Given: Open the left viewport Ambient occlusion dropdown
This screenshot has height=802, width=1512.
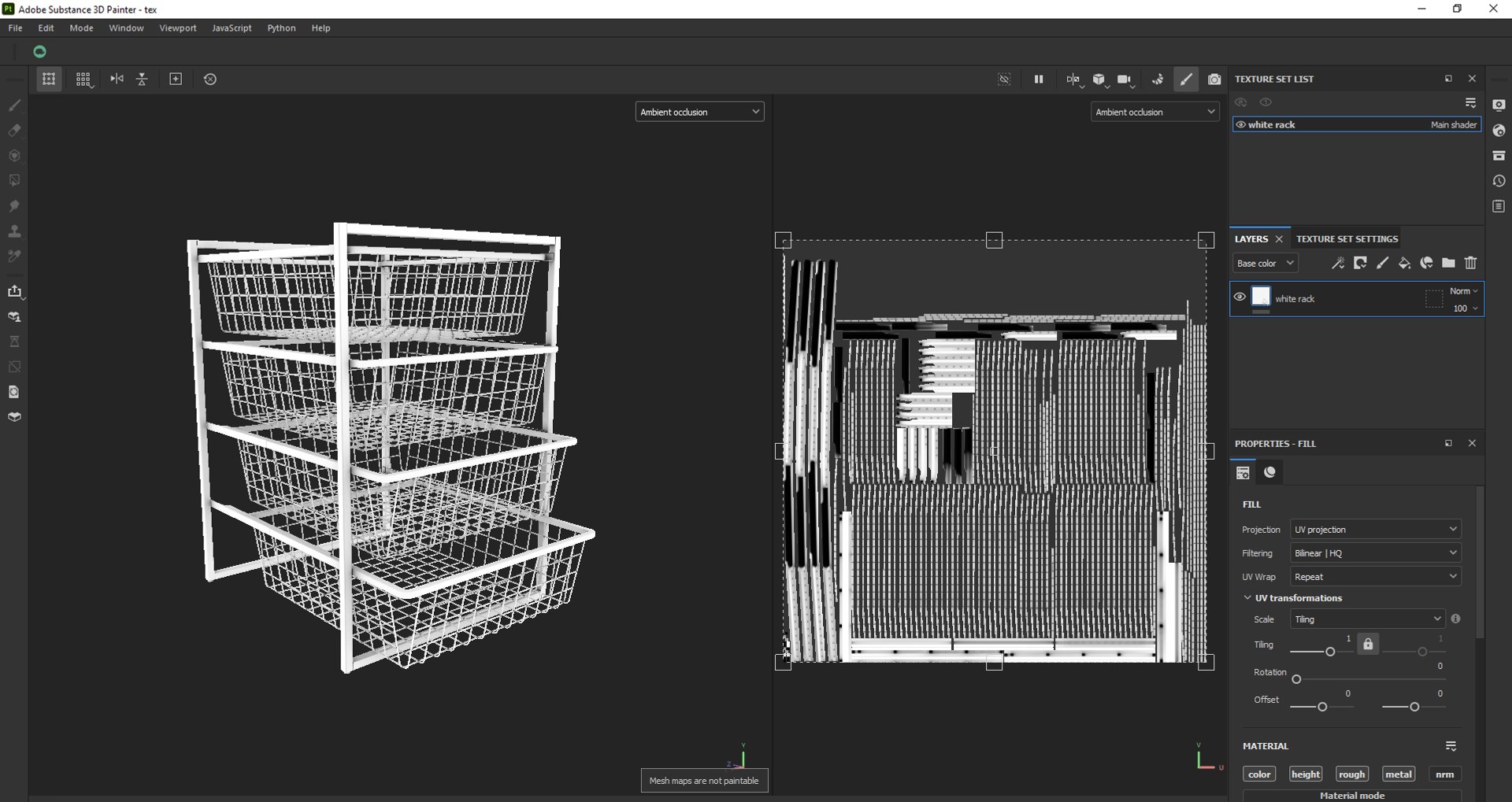Looking at the screenshot, I should point(699,112).
